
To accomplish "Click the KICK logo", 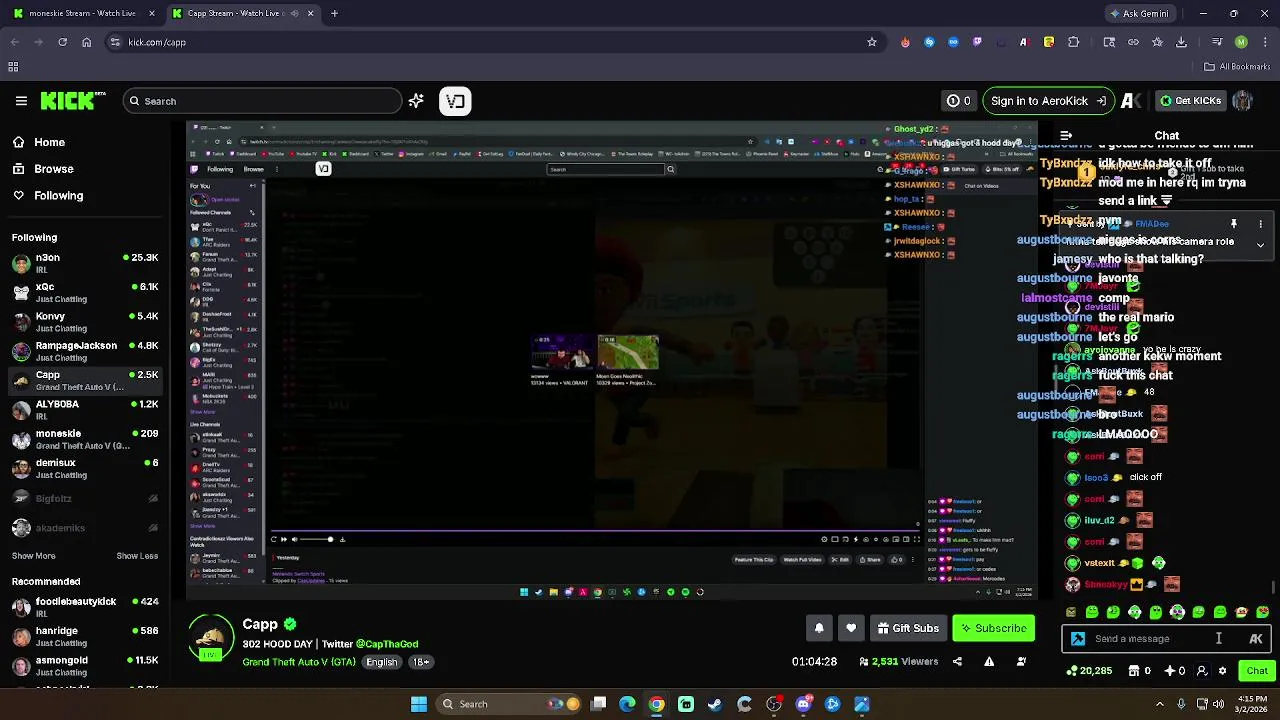I will pos(73,101).
